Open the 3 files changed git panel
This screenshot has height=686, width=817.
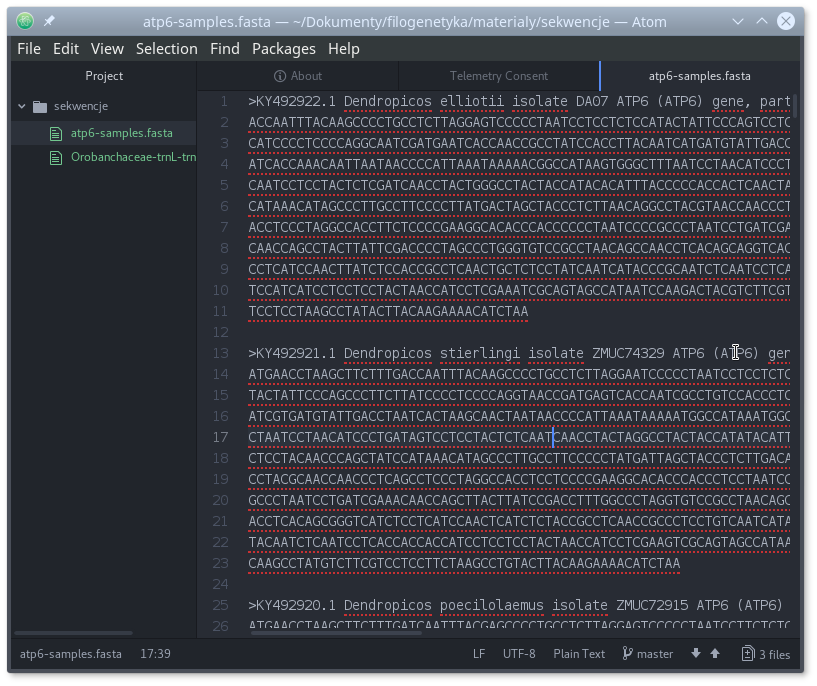click(x=766, y=654)
